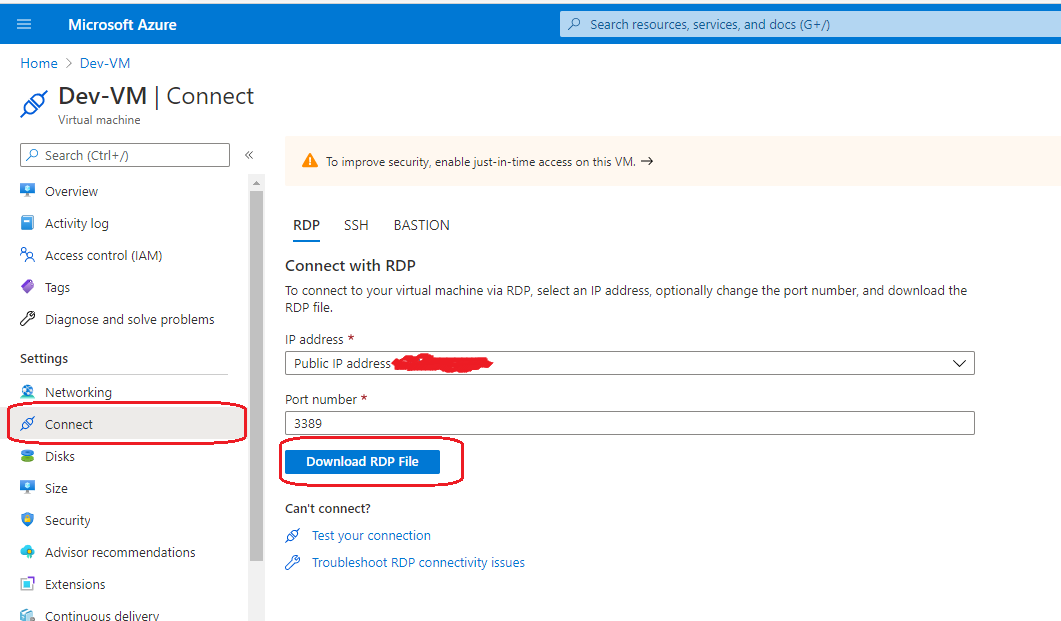Switch to the BASTION tab
The height and width of the screenshot is (621, 1061).
pyautogui.click(x=422, y=225)
